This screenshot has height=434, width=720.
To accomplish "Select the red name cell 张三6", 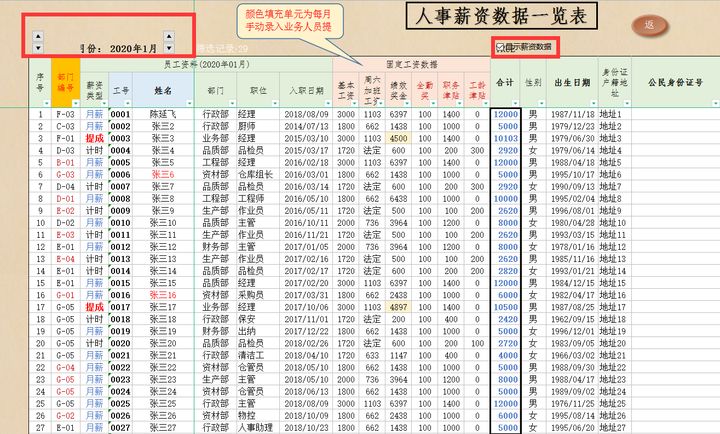I will [x=163, y=175].
